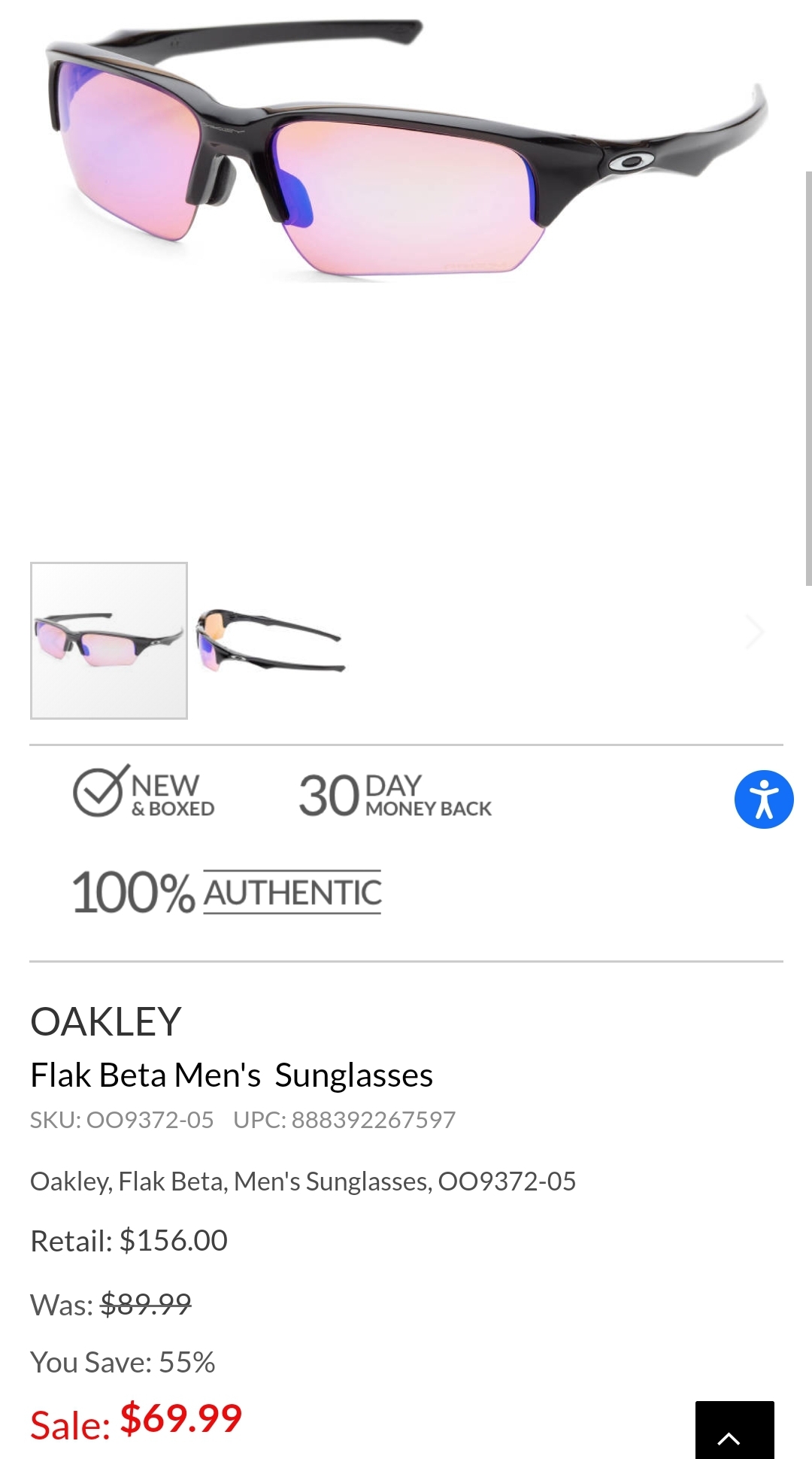
Task: Click the You Save 55% text
Action: click(x=123, y=1362)
